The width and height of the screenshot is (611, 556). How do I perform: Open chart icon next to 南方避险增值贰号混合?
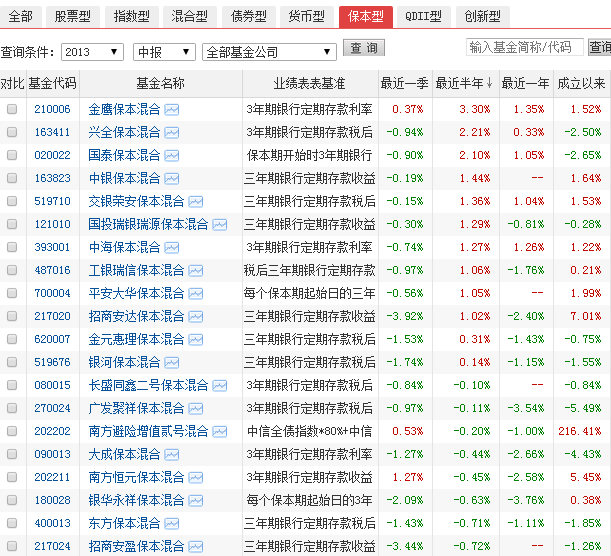[x=220, y=432]
